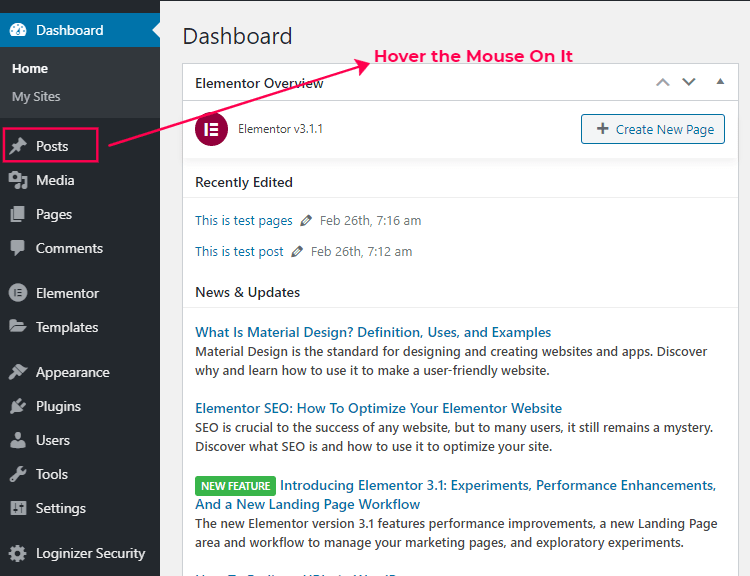Click the Elementor logo in the Overview widget
This screenshot has height=576, width=750.
coord(211,129)
